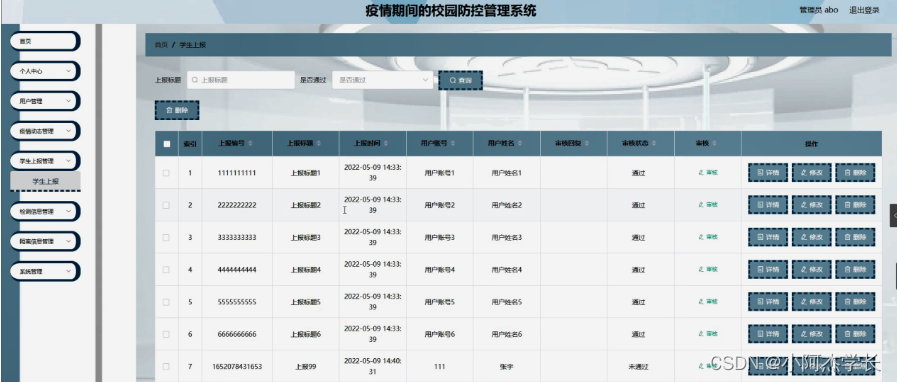Viewport: 897px width, 382px height.
Task: Sort by 上报时间 column sort icon
Action: (x=386, y=144)
